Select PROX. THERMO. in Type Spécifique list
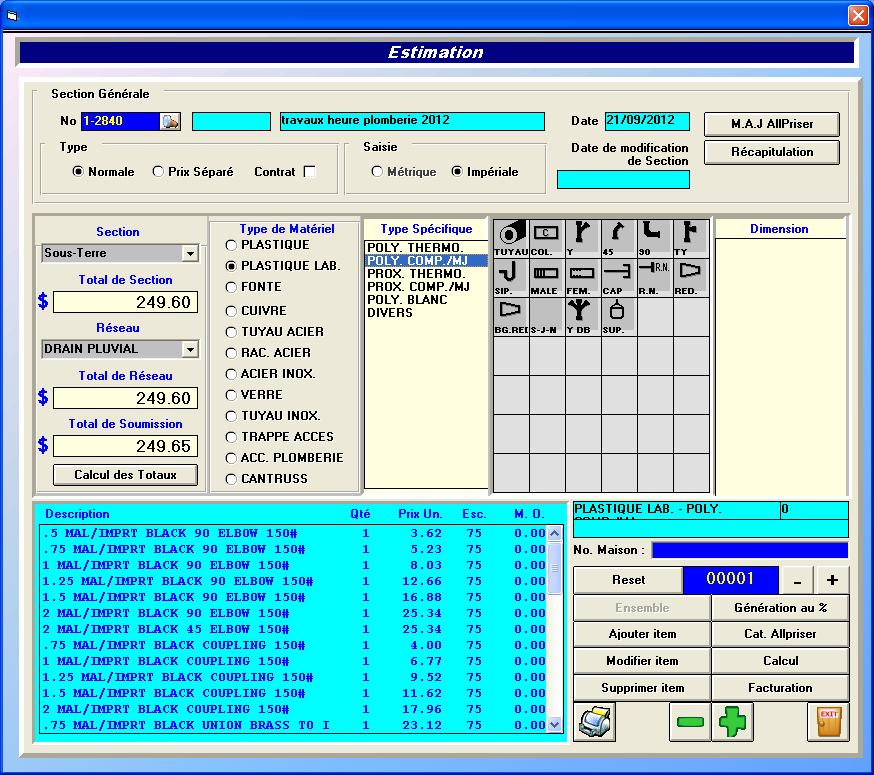 416,274
